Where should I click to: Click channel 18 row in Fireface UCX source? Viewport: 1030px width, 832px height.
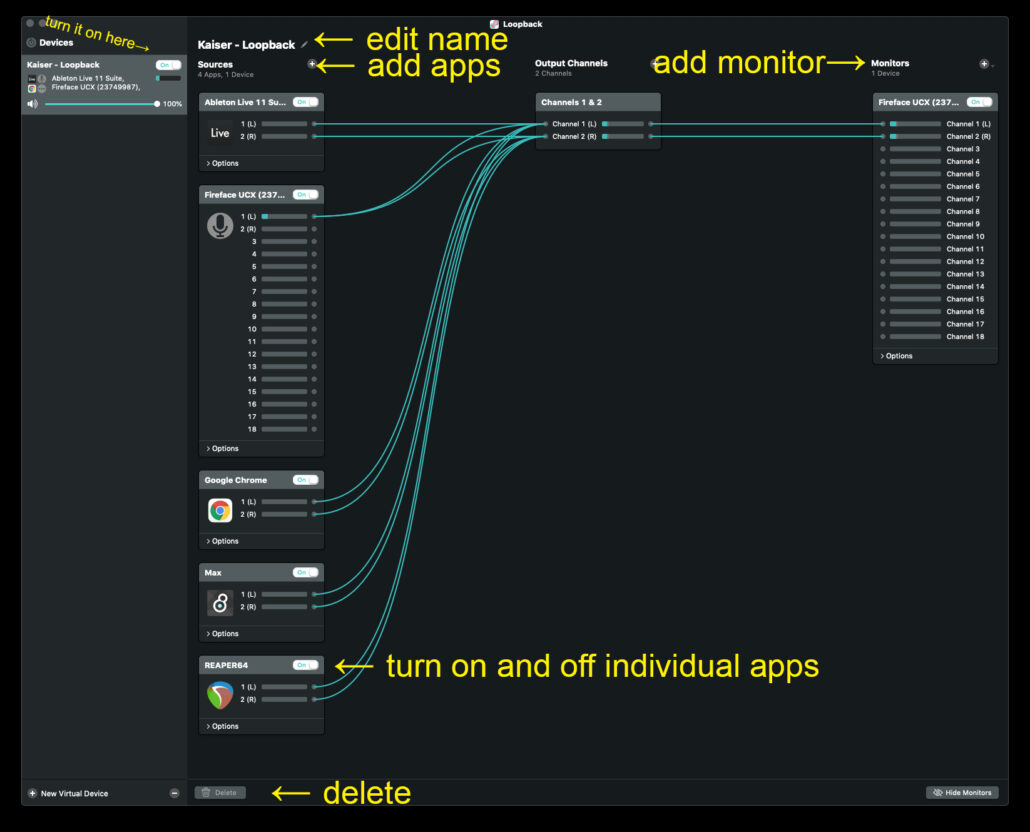282,429
